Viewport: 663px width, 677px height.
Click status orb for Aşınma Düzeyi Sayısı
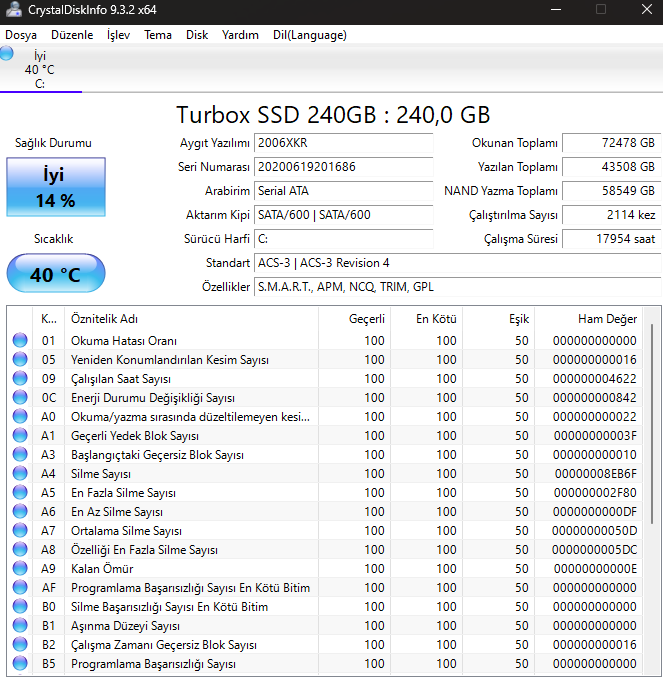coord(20,626)
